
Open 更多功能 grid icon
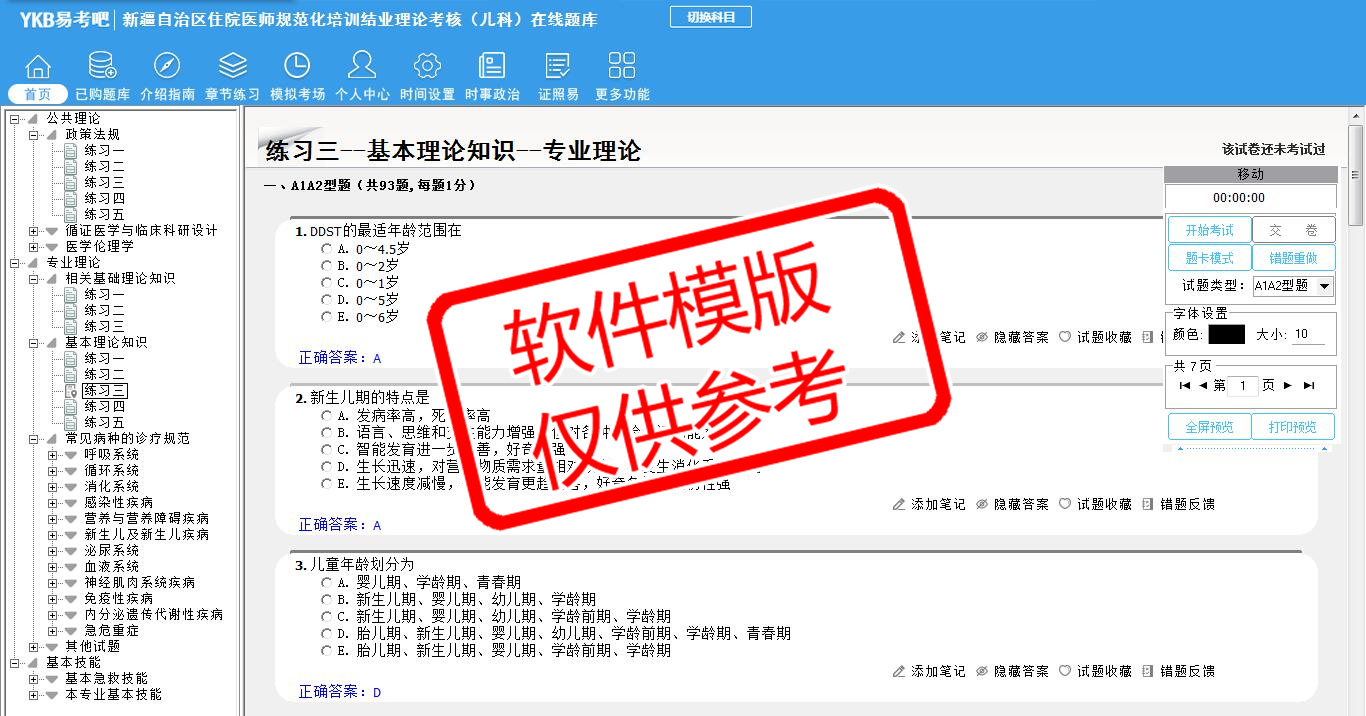[x=622, y=67]
